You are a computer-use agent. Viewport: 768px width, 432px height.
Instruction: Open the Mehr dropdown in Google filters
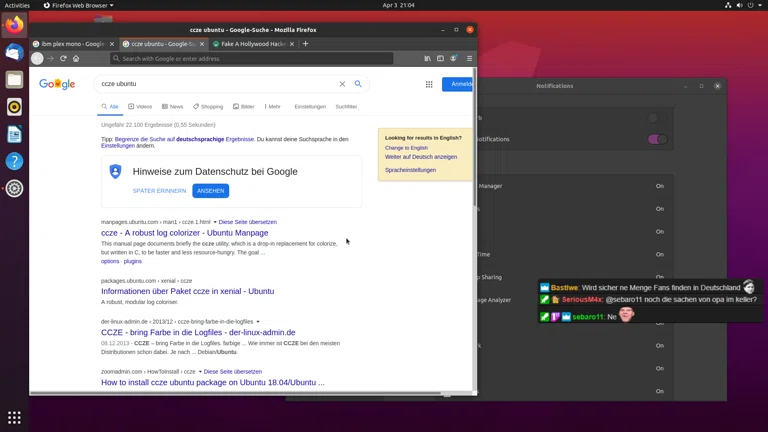click(x=273, y=106)
